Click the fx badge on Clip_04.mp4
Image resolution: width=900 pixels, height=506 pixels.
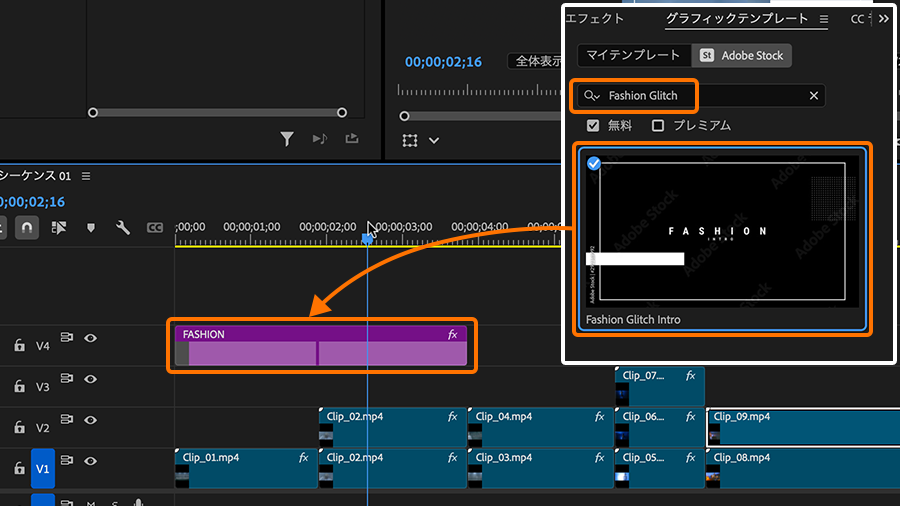(x=600, y=417)
